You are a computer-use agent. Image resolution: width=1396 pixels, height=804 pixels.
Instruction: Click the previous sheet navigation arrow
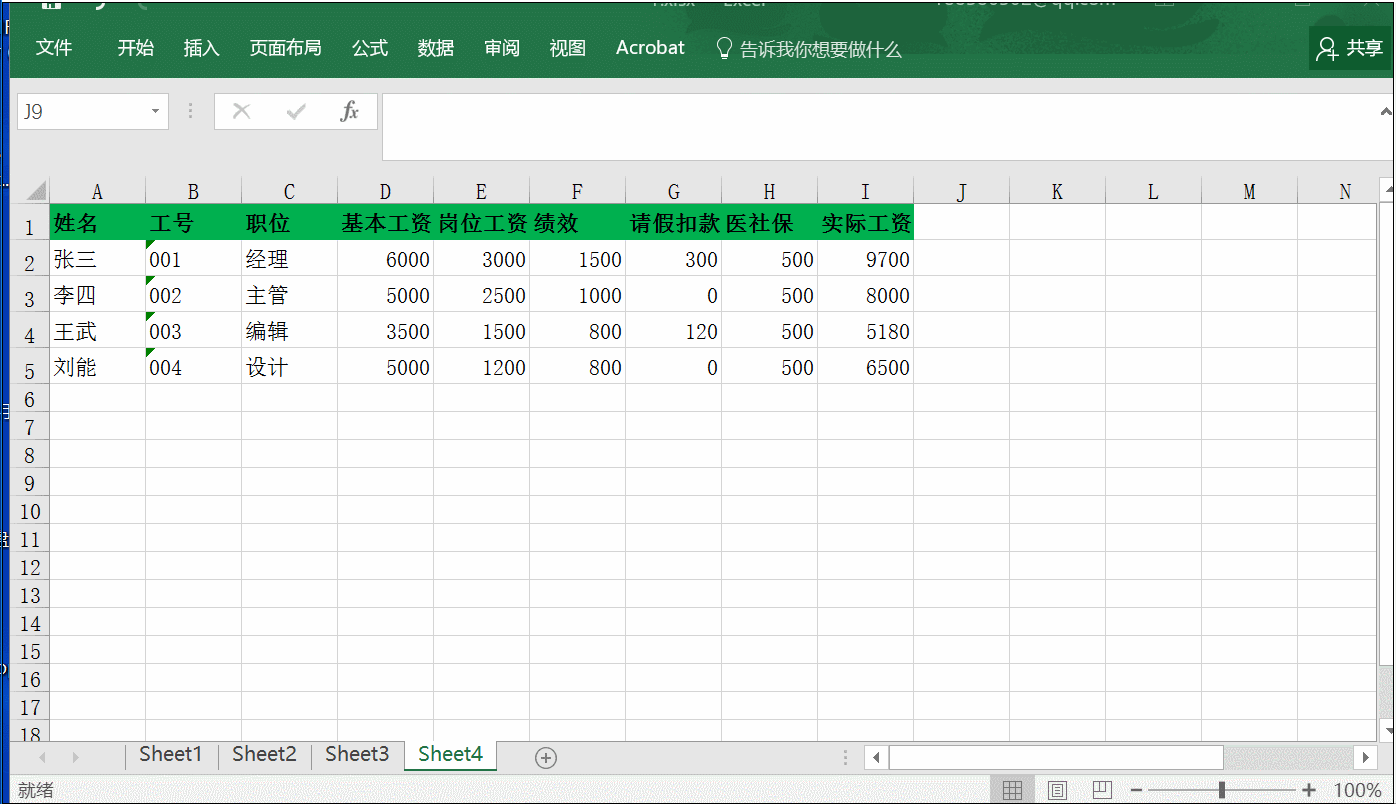[43, 757]
